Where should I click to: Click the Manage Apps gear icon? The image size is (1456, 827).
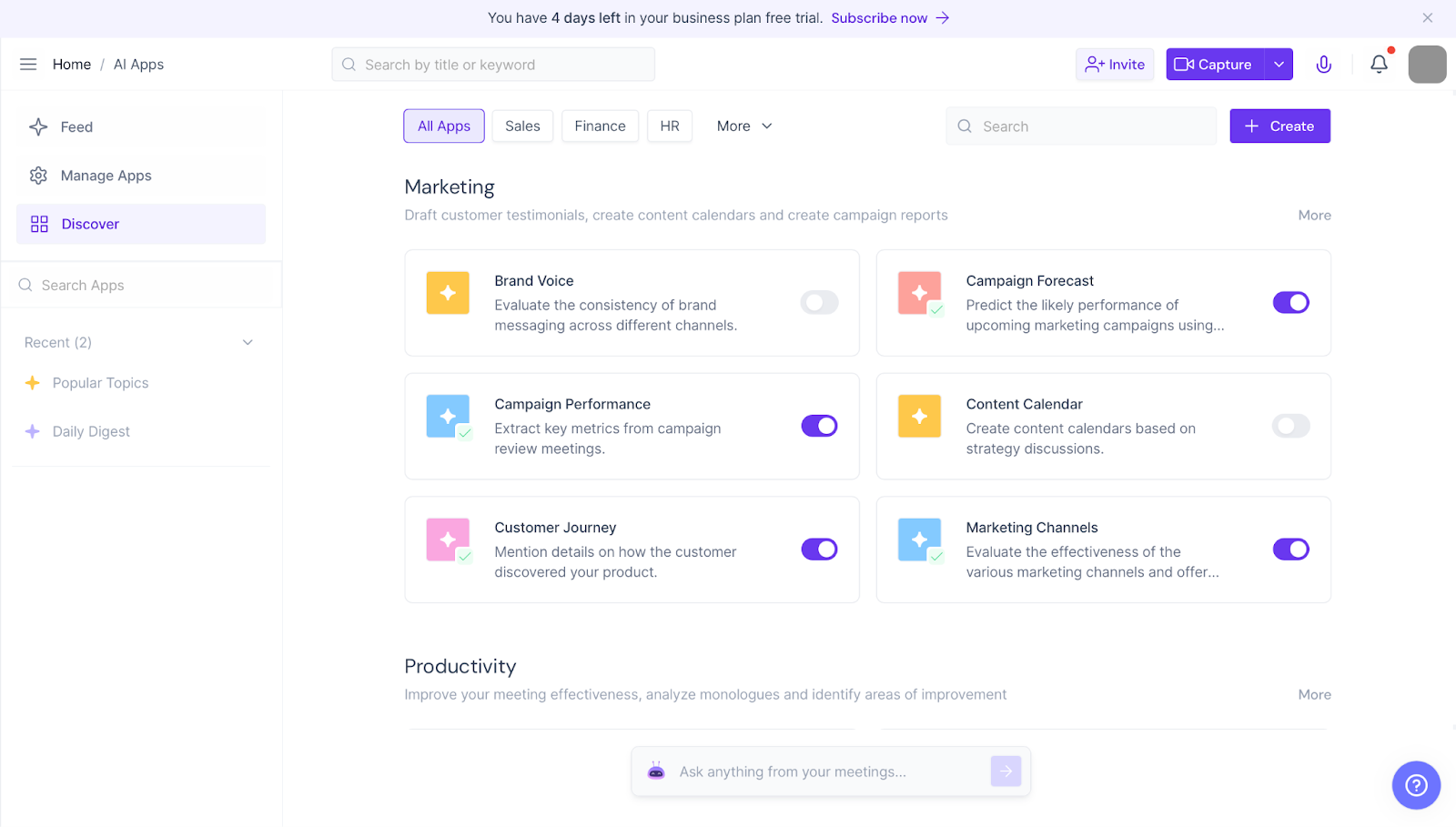[38, 176]
